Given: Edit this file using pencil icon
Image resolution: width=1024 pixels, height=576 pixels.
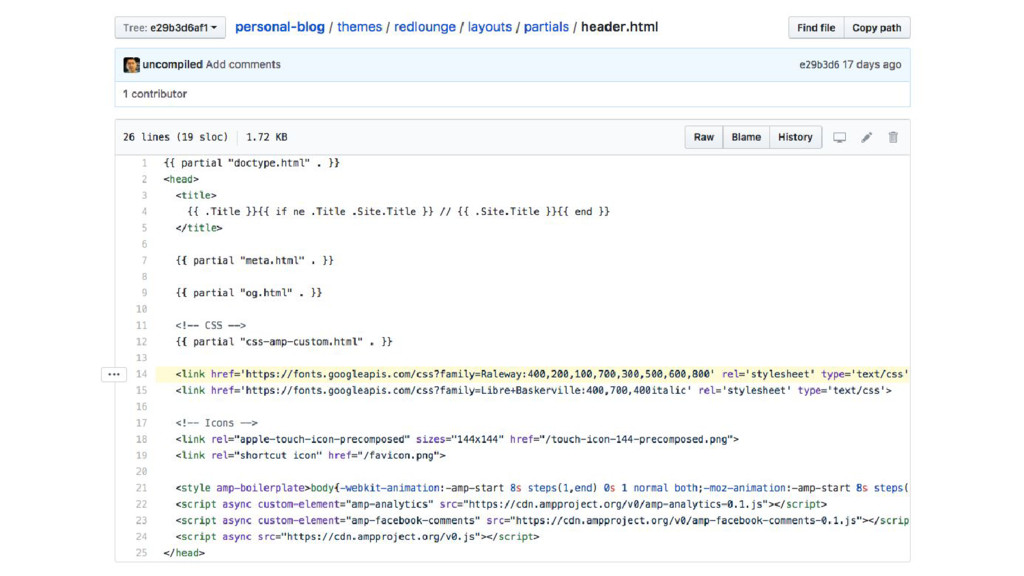Looking at the screenshot, I should click(867, 137).
